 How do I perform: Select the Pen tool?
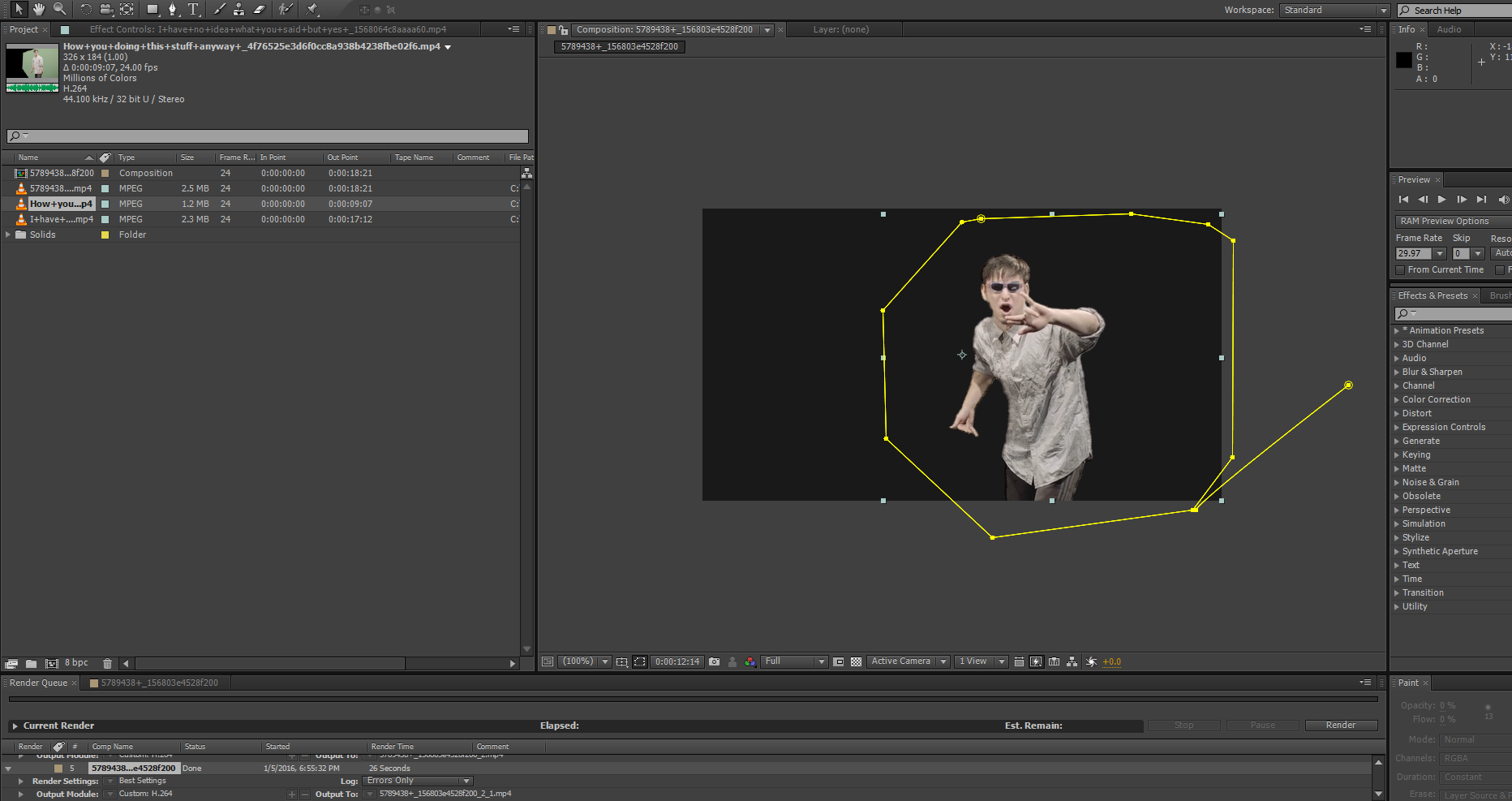[x=172, y=10]
